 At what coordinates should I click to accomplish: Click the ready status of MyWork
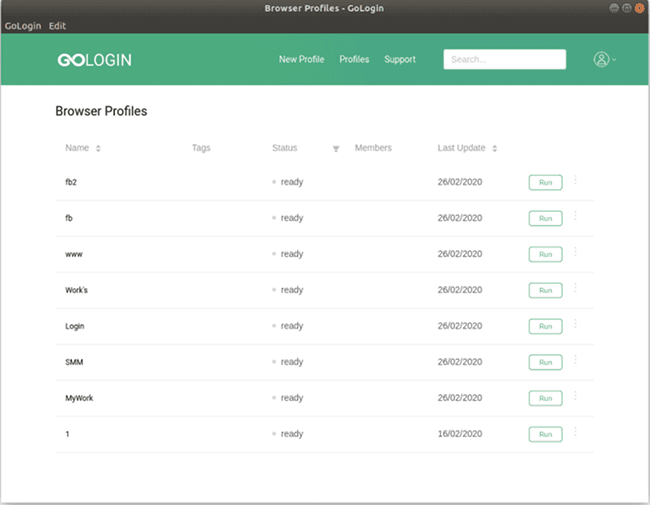pos(292,398)
